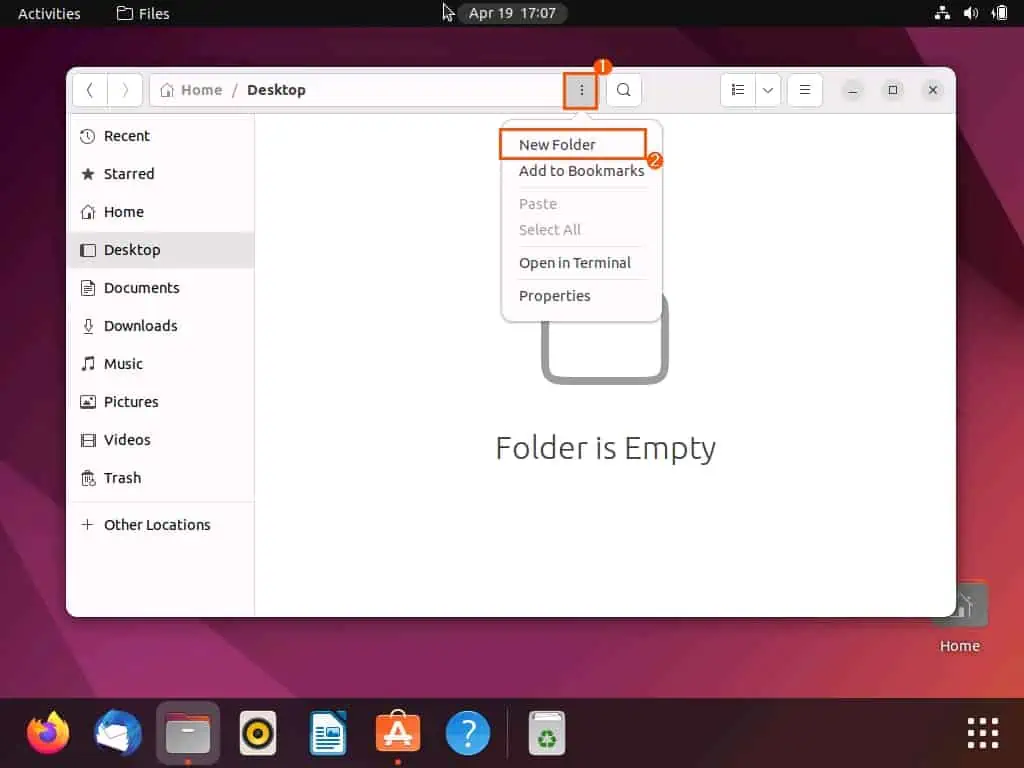
Task: Click the search magnifier icon in toolbar
Action: [623, 90]
